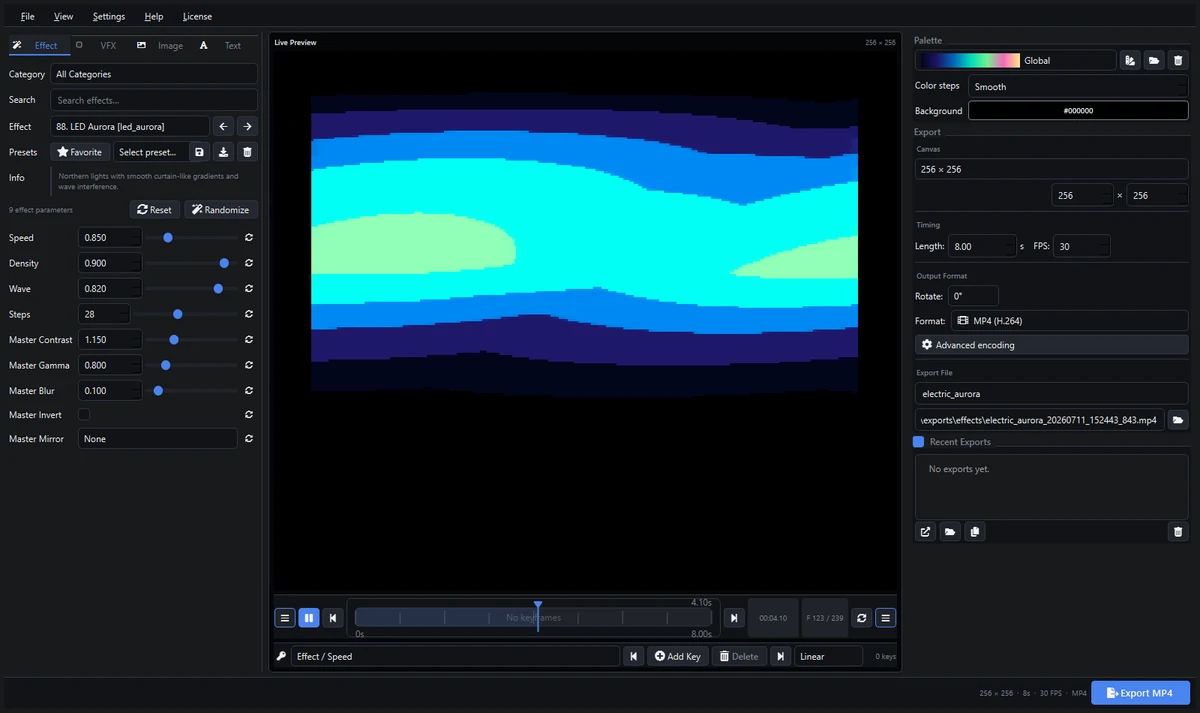This screenshot has height=713, width=1200.
Task: Switch to the Text tab
Action: coord(224,45)
